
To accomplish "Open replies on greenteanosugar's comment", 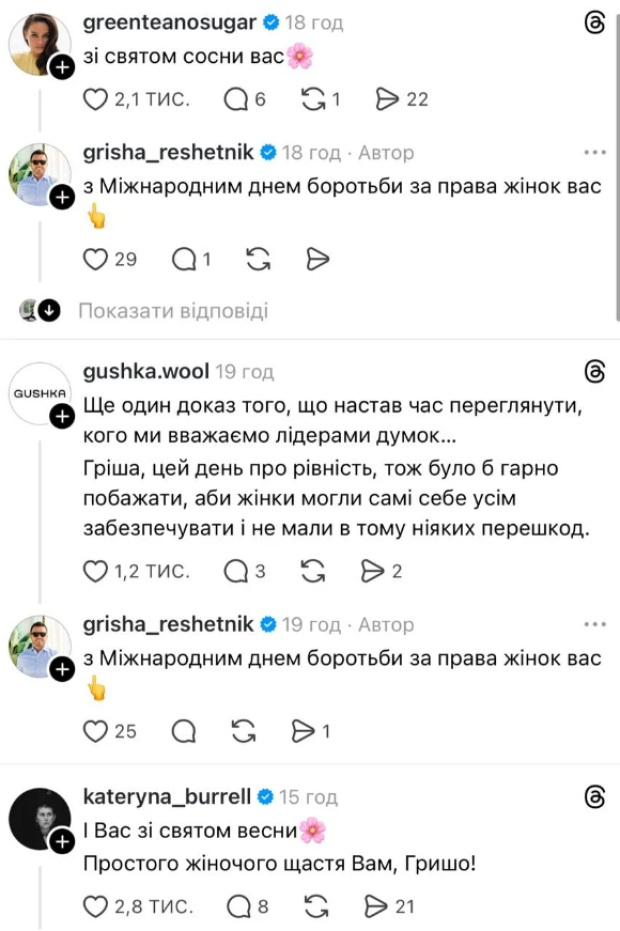I will pos(237,99).
